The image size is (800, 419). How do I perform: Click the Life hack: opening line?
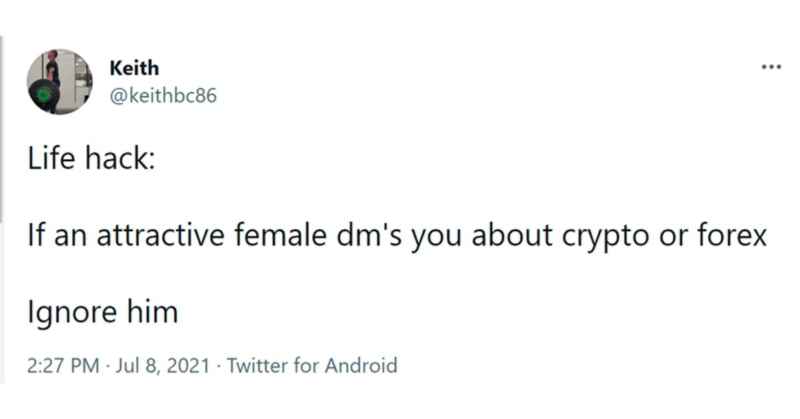click(x=91, y=158)
